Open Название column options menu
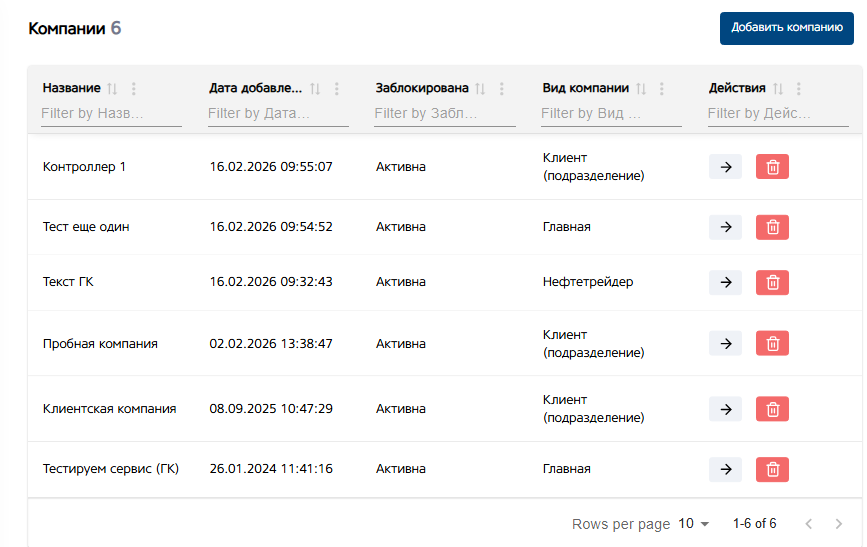This screenshot has width=867, height=547. [134, 88]
